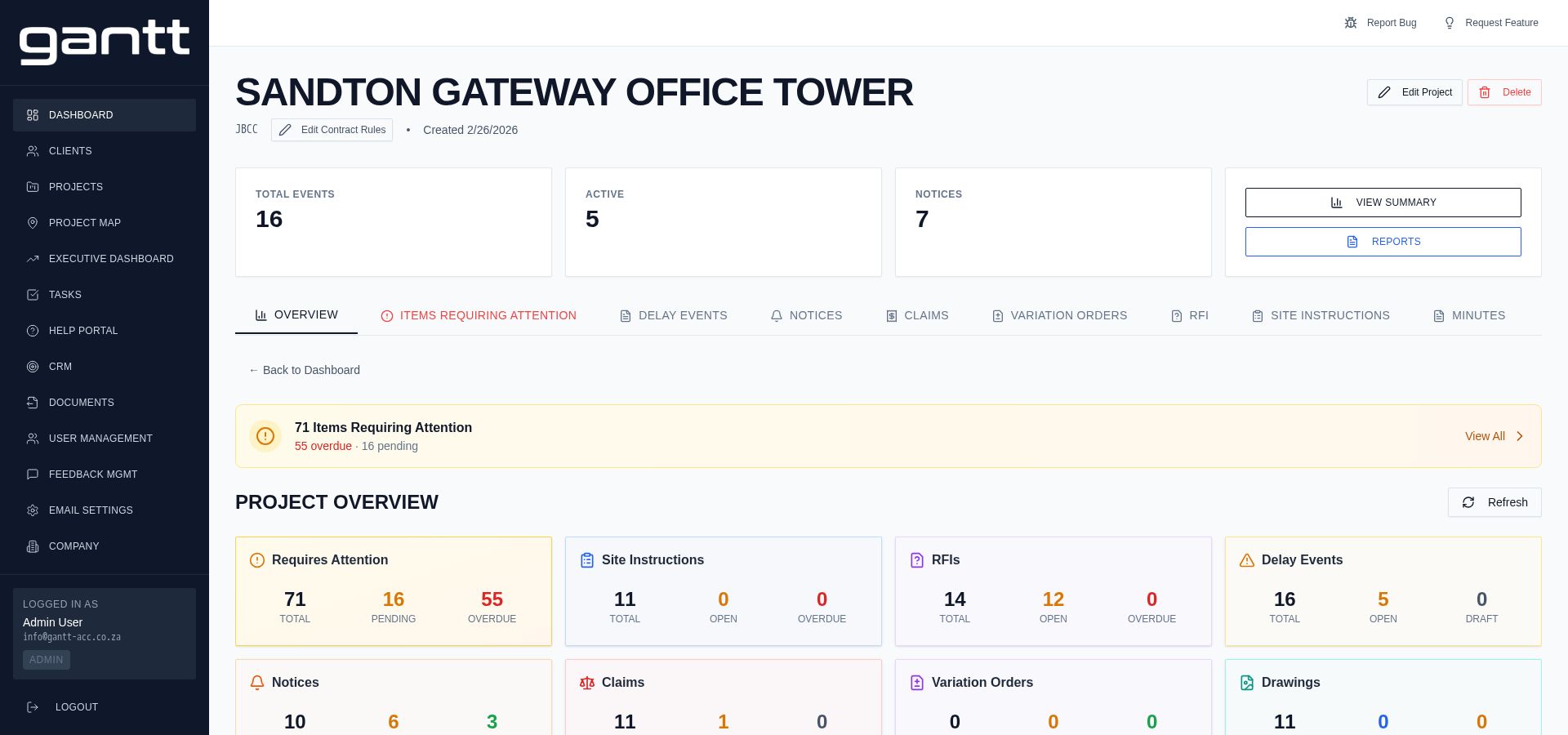
Task: Click the User Management icon
Action: coord(33,439)
